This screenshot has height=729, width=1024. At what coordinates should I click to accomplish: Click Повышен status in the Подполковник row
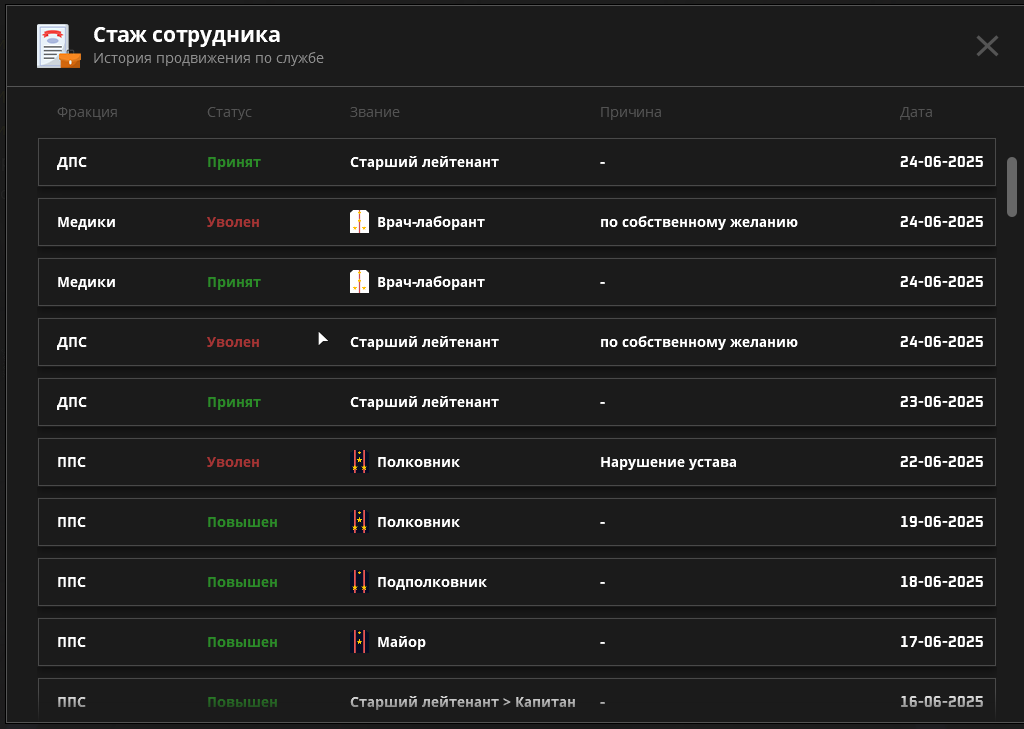point(242,582)
